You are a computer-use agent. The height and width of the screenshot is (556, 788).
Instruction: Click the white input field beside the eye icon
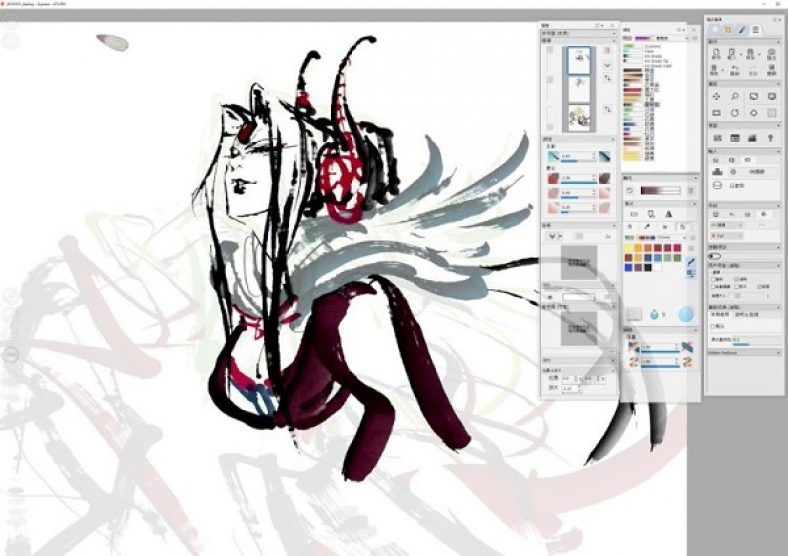point(578,298)
